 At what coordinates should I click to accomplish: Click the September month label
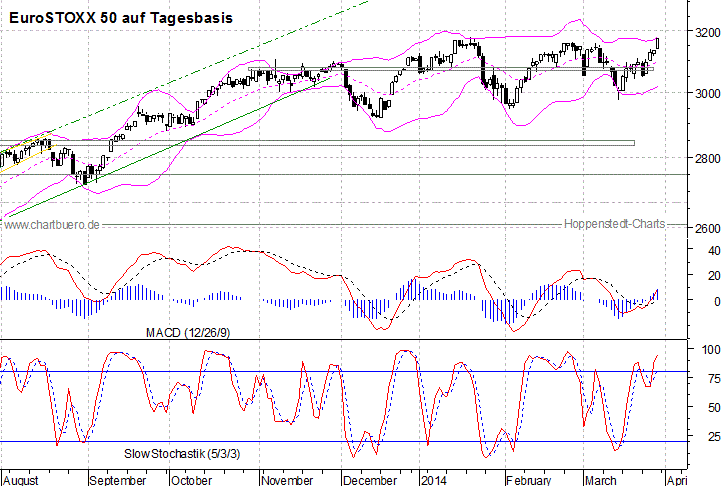[118, 480]
